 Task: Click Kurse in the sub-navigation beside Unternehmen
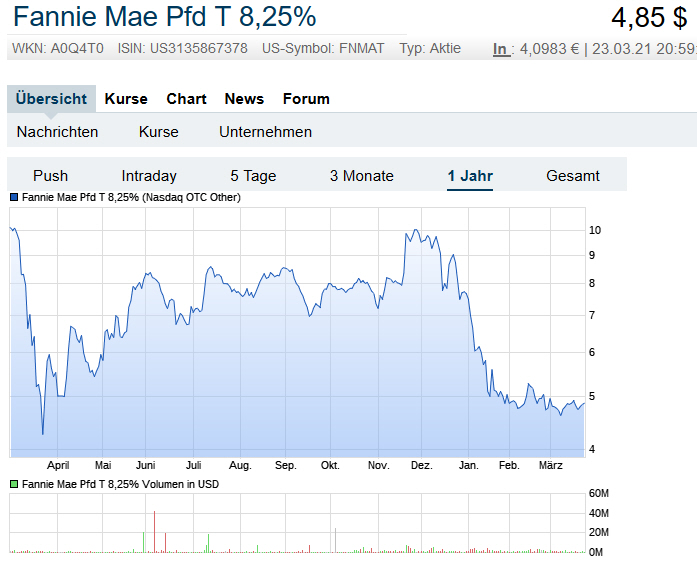coord(159,132)
